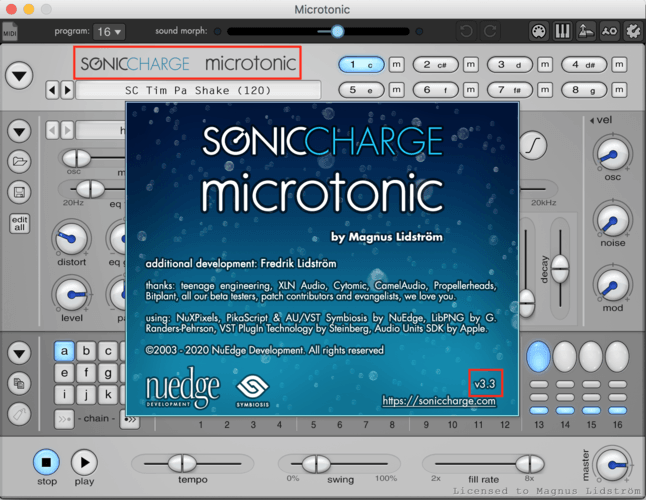Click the distort knob
This screenshot has width=646, height=500.
(x=71, y=238)
